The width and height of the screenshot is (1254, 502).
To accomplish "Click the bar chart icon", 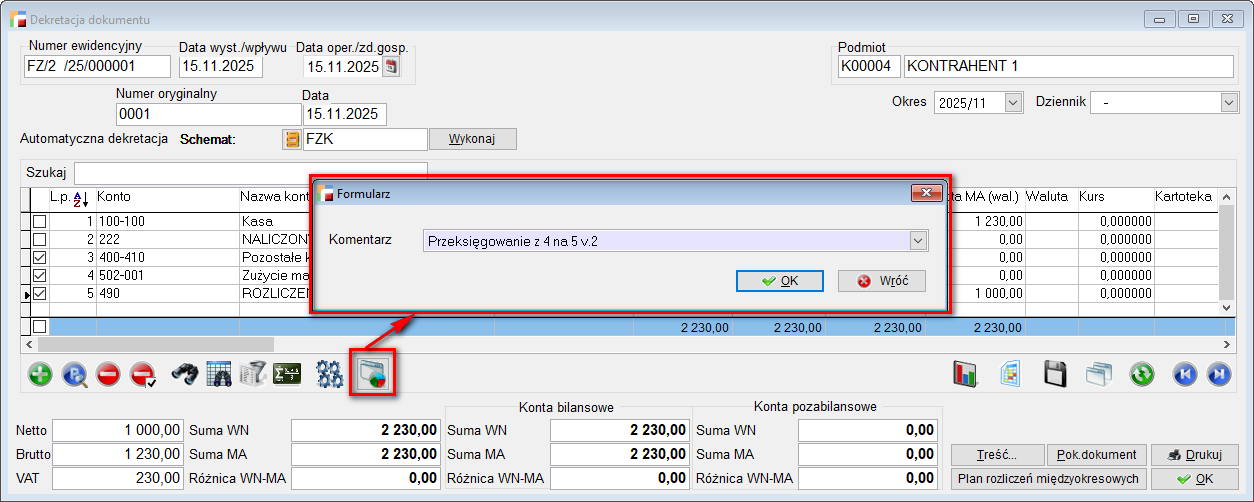I will 965,374.
